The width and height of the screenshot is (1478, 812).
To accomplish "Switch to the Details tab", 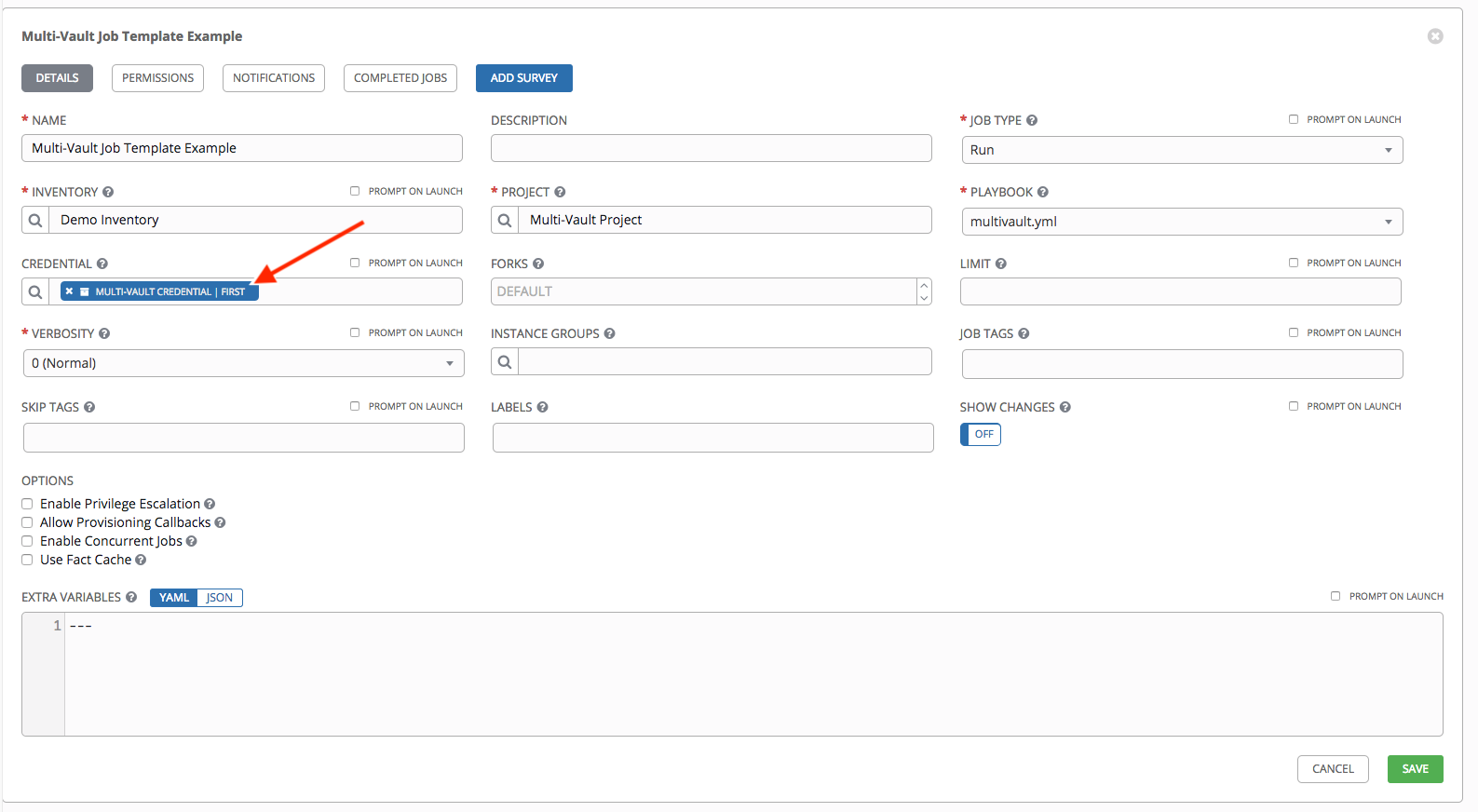I will pos(57,78).
